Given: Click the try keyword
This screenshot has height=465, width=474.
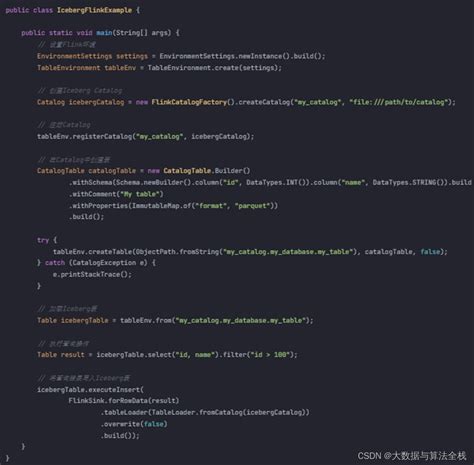Looking at the screenshot, I should (x=43, y=240).
